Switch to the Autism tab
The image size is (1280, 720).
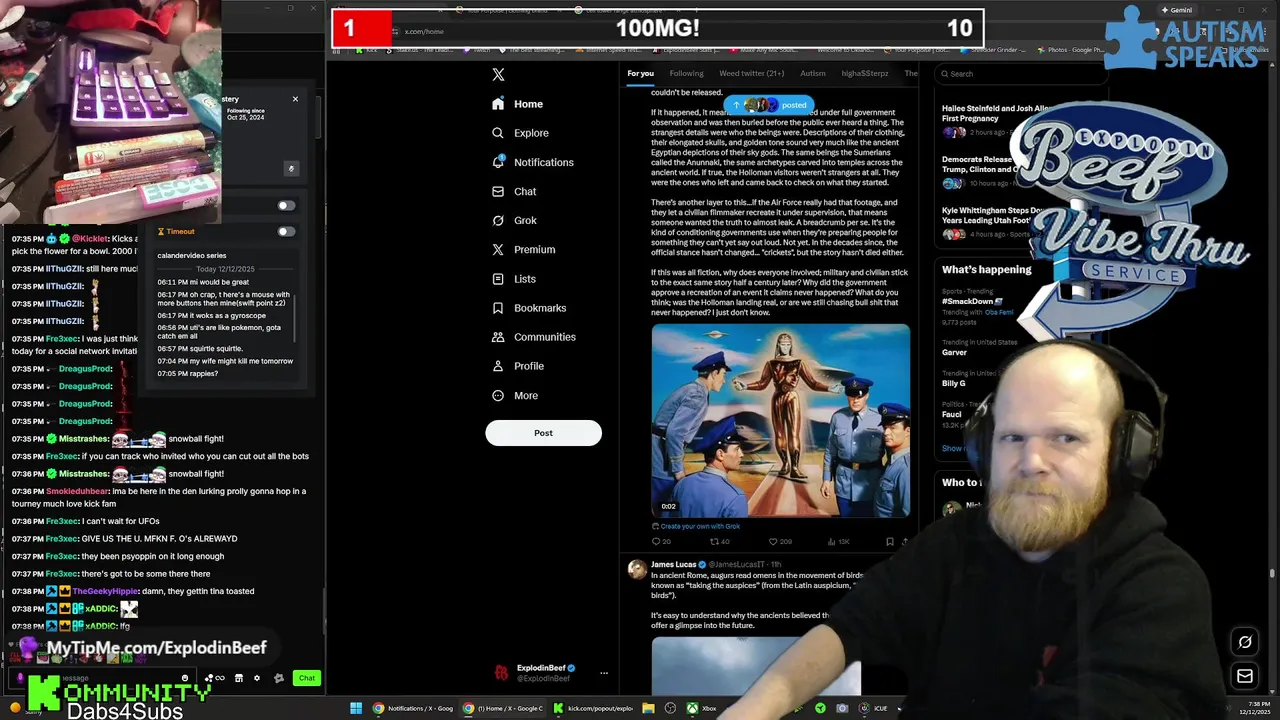click(x=813, y=73)
